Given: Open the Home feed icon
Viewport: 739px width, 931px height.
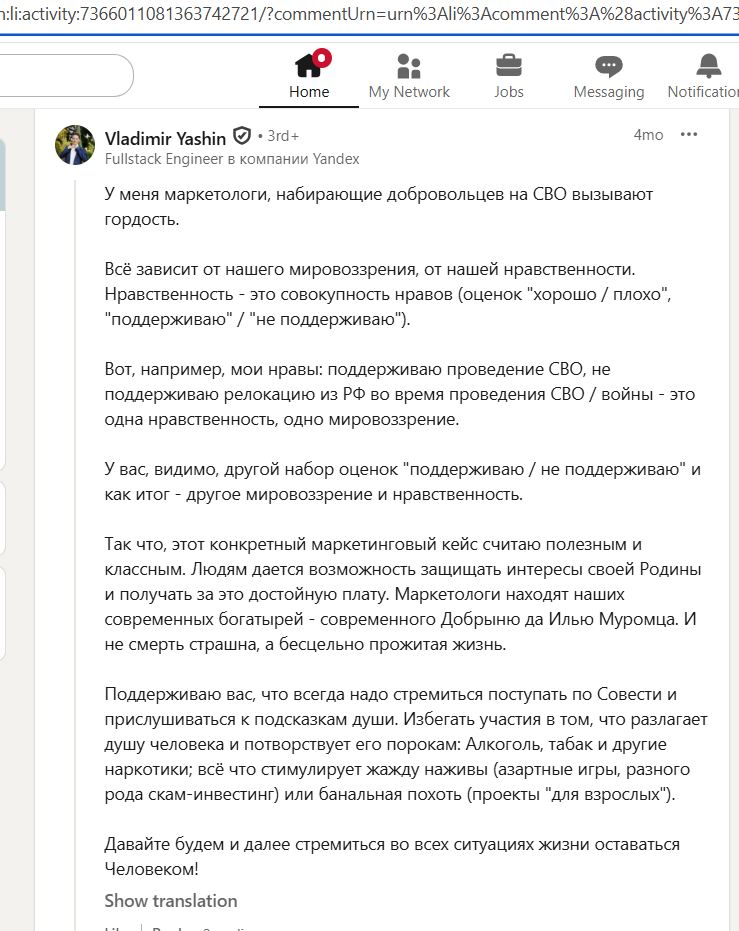Looking at the screenshot, I should coord(308,67).
